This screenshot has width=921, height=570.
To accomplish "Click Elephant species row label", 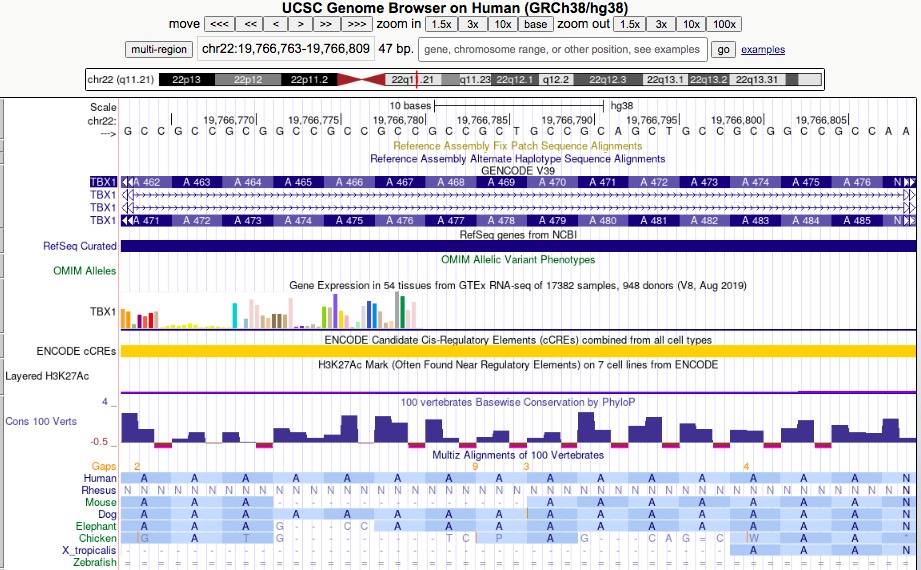I will coord(96,527).
